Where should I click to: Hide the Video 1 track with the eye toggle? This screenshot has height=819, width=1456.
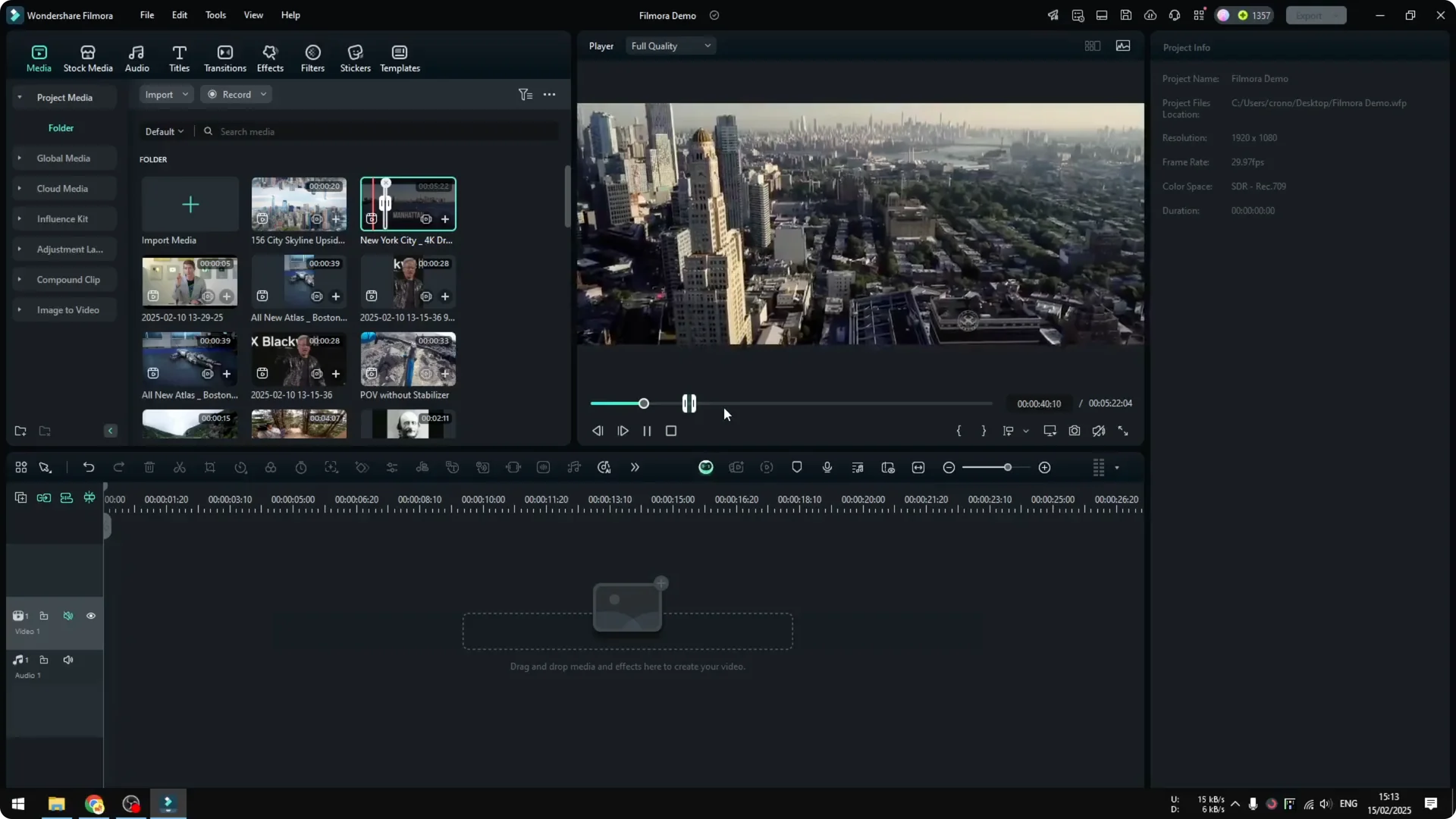pyautogui.click(x=90, y=616)
